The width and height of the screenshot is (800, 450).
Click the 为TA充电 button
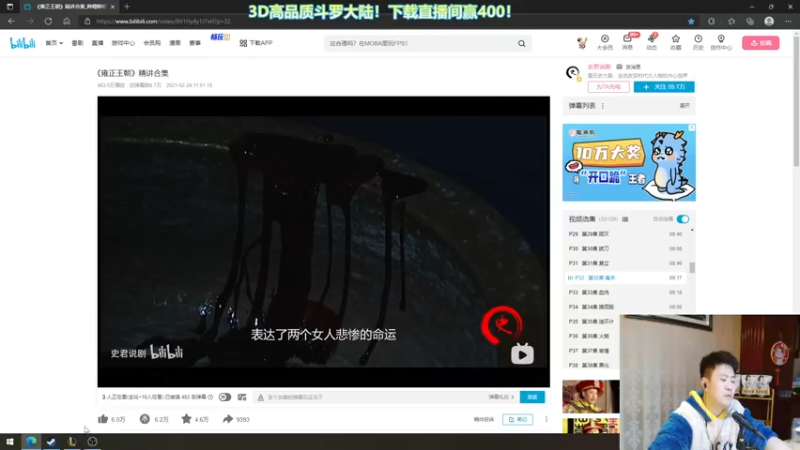point(608,87)
